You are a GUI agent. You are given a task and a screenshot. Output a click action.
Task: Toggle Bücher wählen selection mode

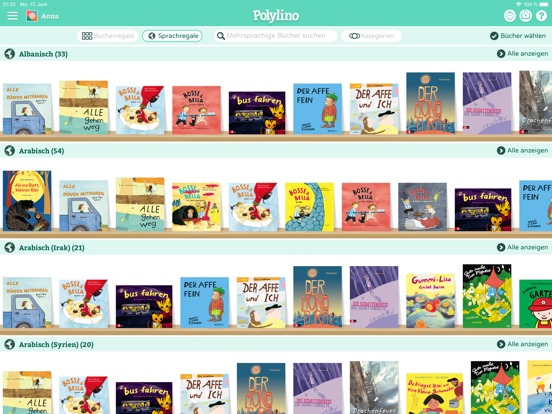[518, 36]
